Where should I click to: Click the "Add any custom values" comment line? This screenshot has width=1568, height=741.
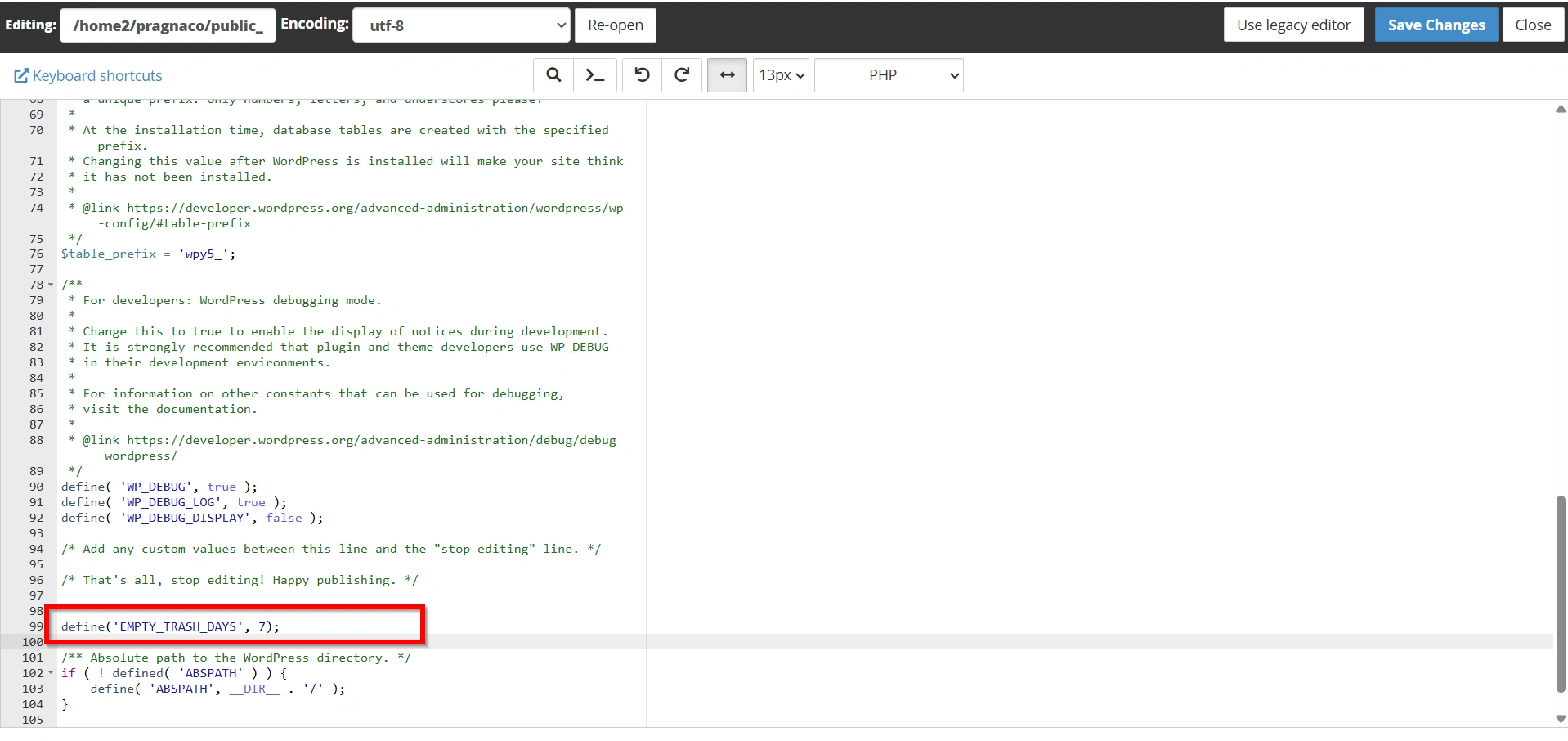(331, 550)
